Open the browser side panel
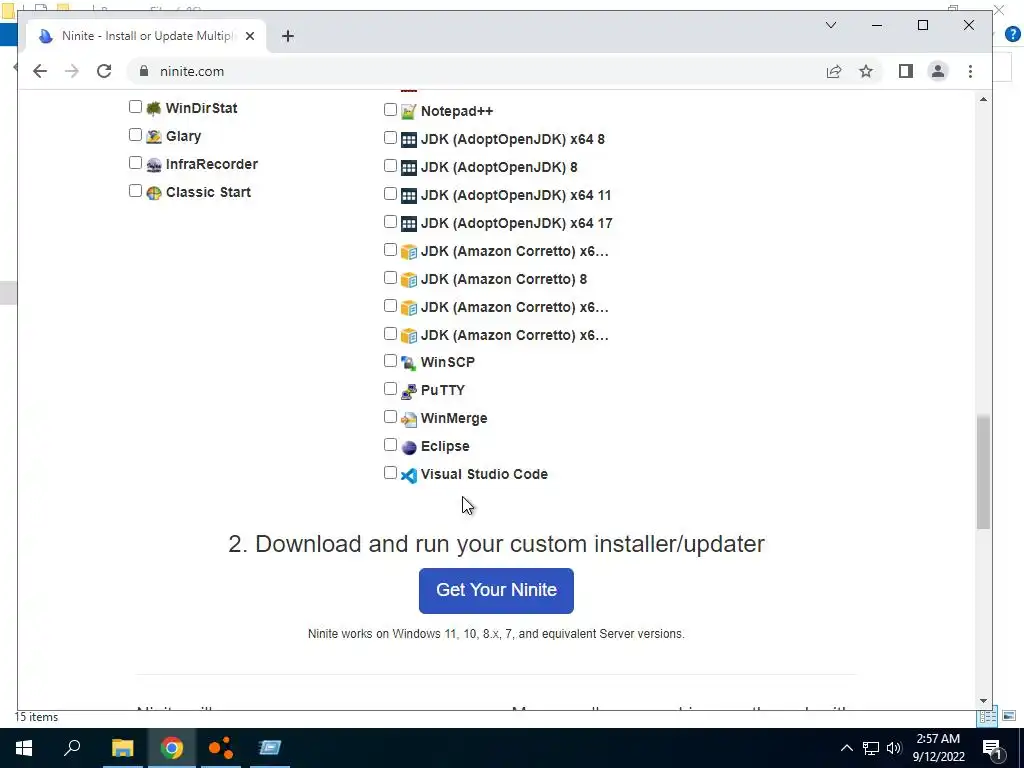This screenshot has width=1024, height=768. click(906, 71)
